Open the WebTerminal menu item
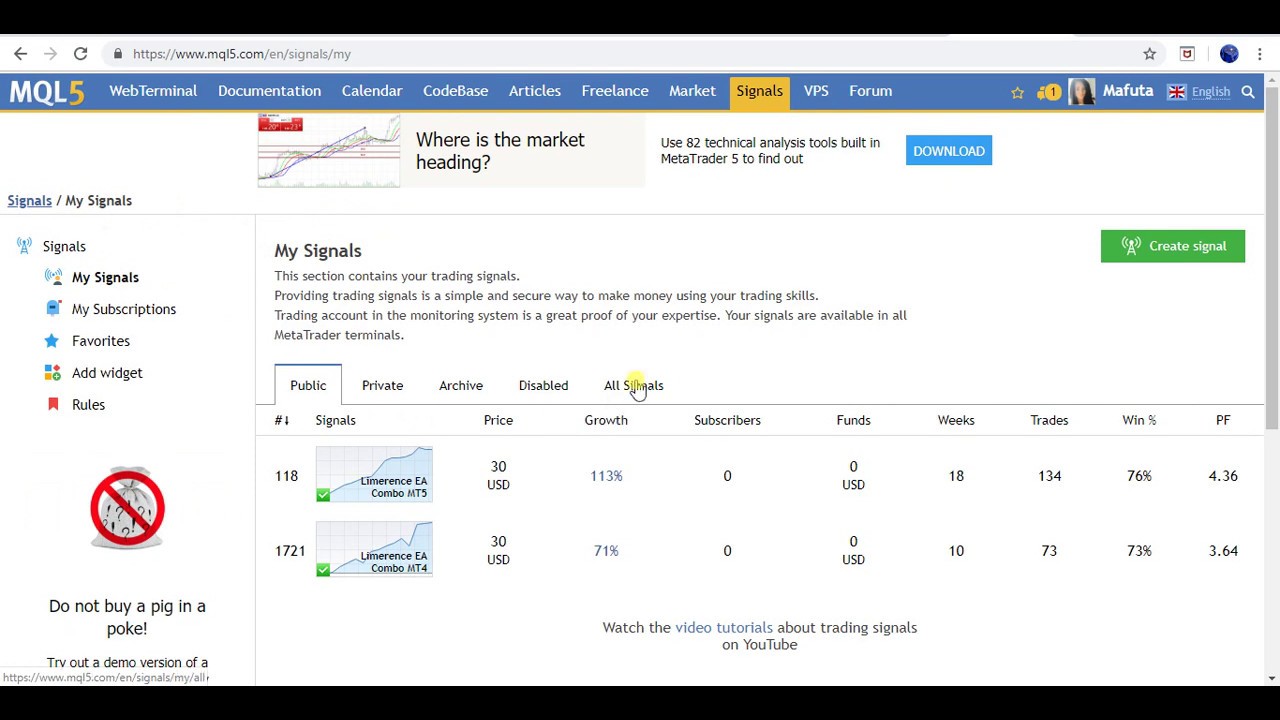Image resolution: width=1280 pixels, height=720 pixels. (153, 91)
